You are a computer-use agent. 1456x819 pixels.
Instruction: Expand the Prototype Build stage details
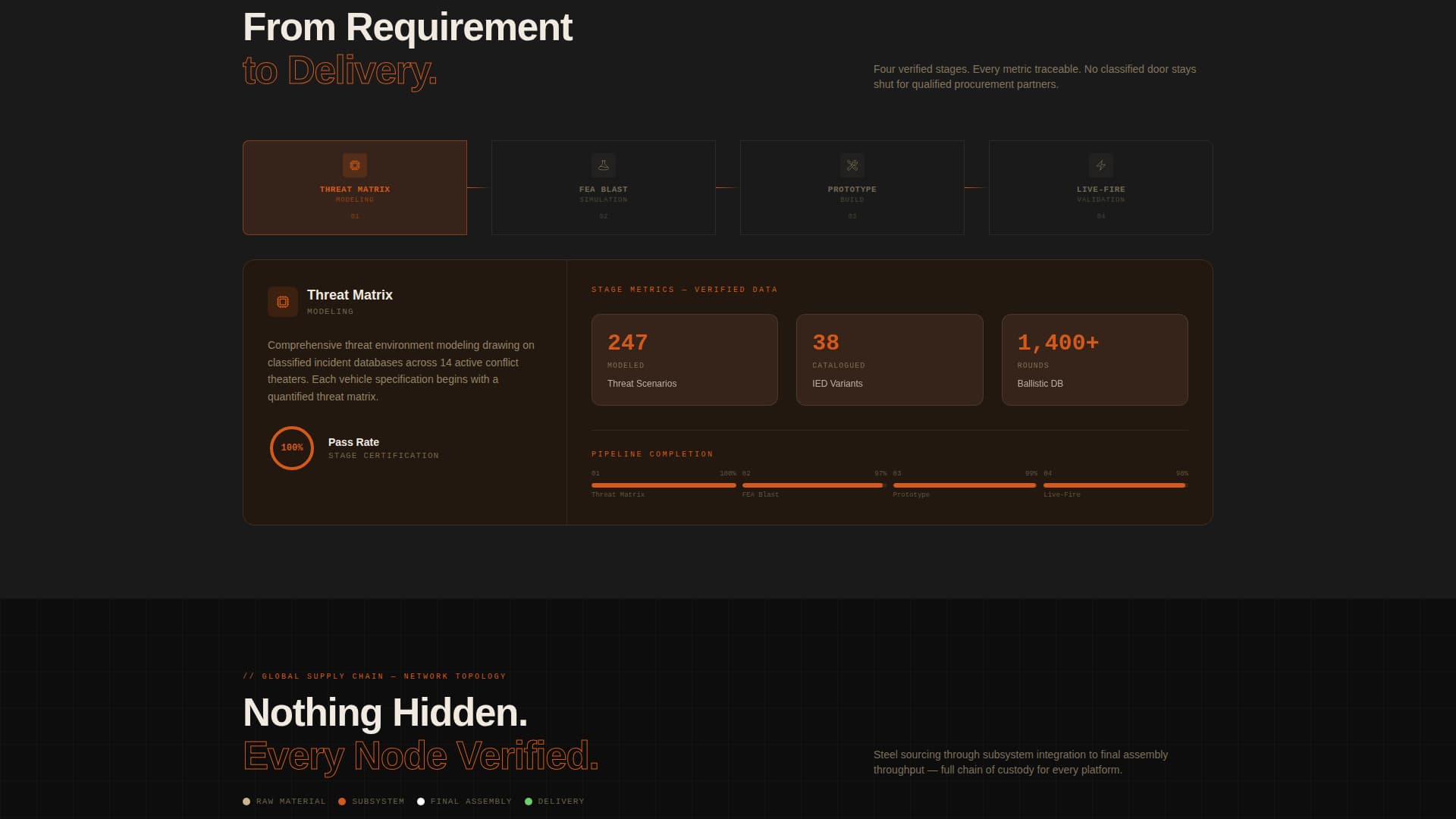point(852,187)
